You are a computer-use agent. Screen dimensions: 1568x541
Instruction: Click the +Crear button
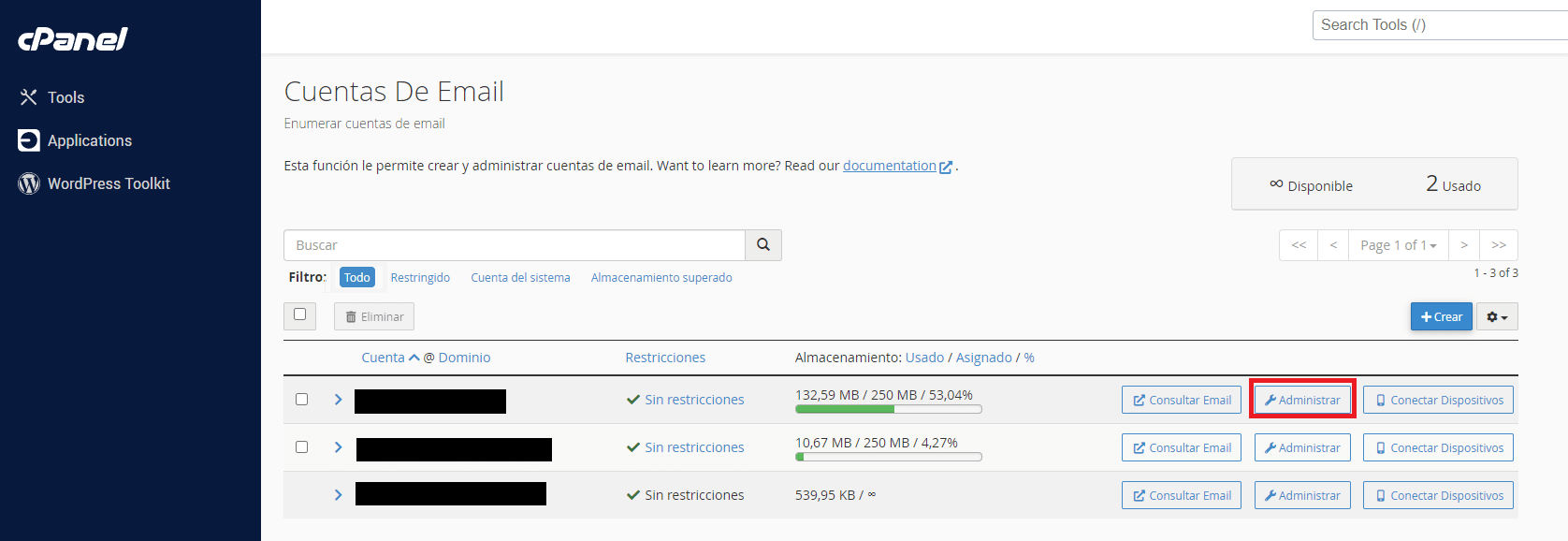tap(1442, 316)
